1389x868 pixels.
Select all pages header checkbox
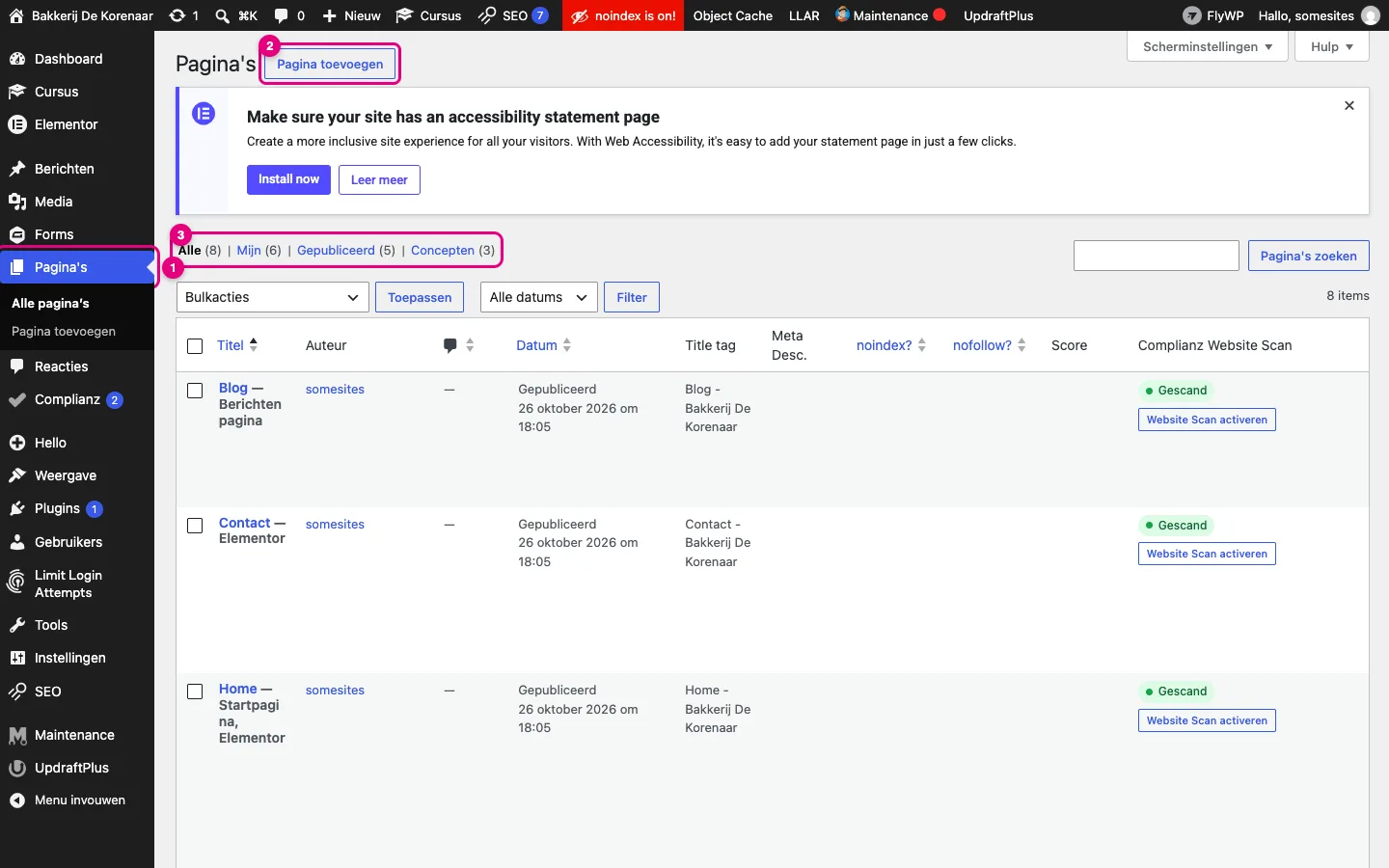click(x=195, y=346)
